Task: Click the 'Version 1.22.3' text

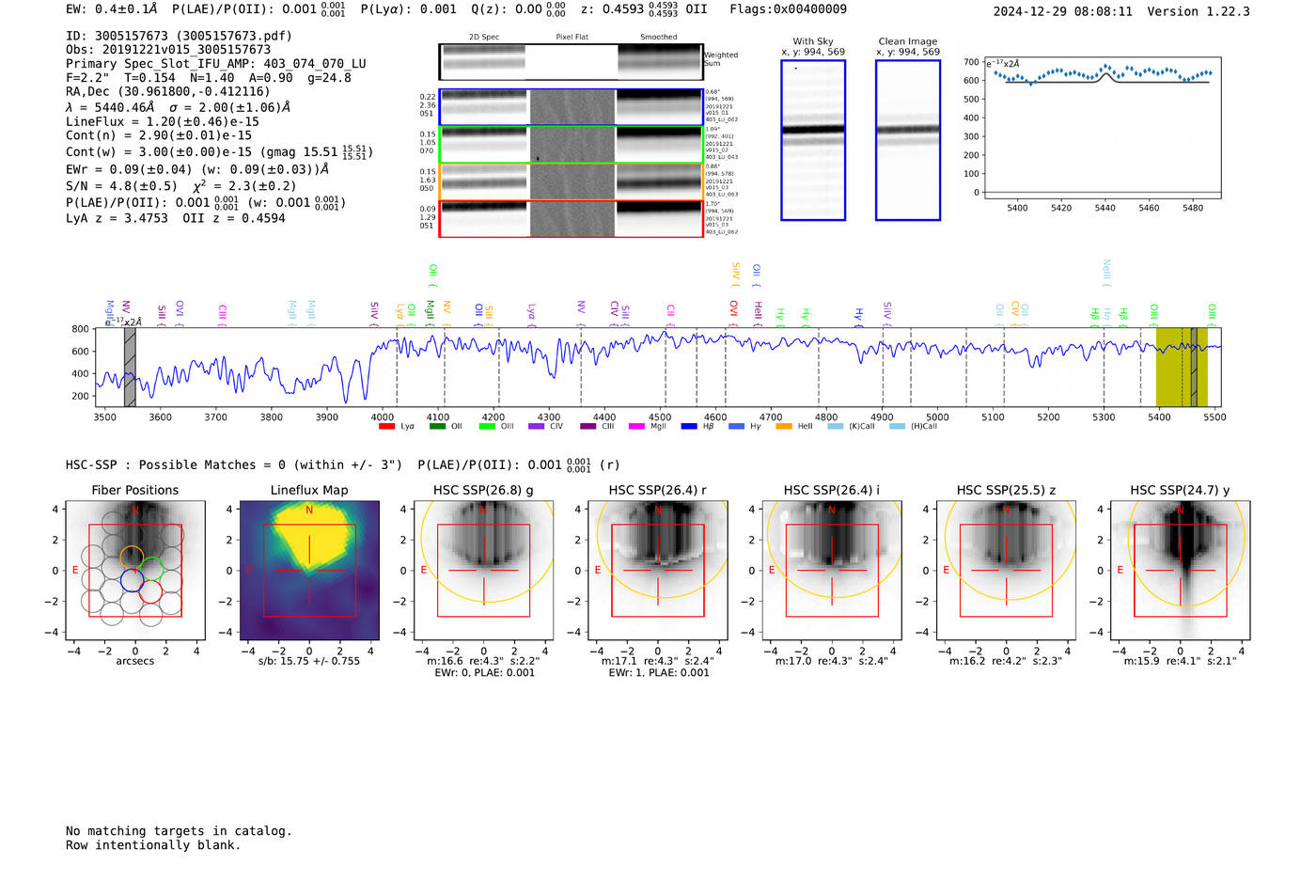Action: [1198, 11]
